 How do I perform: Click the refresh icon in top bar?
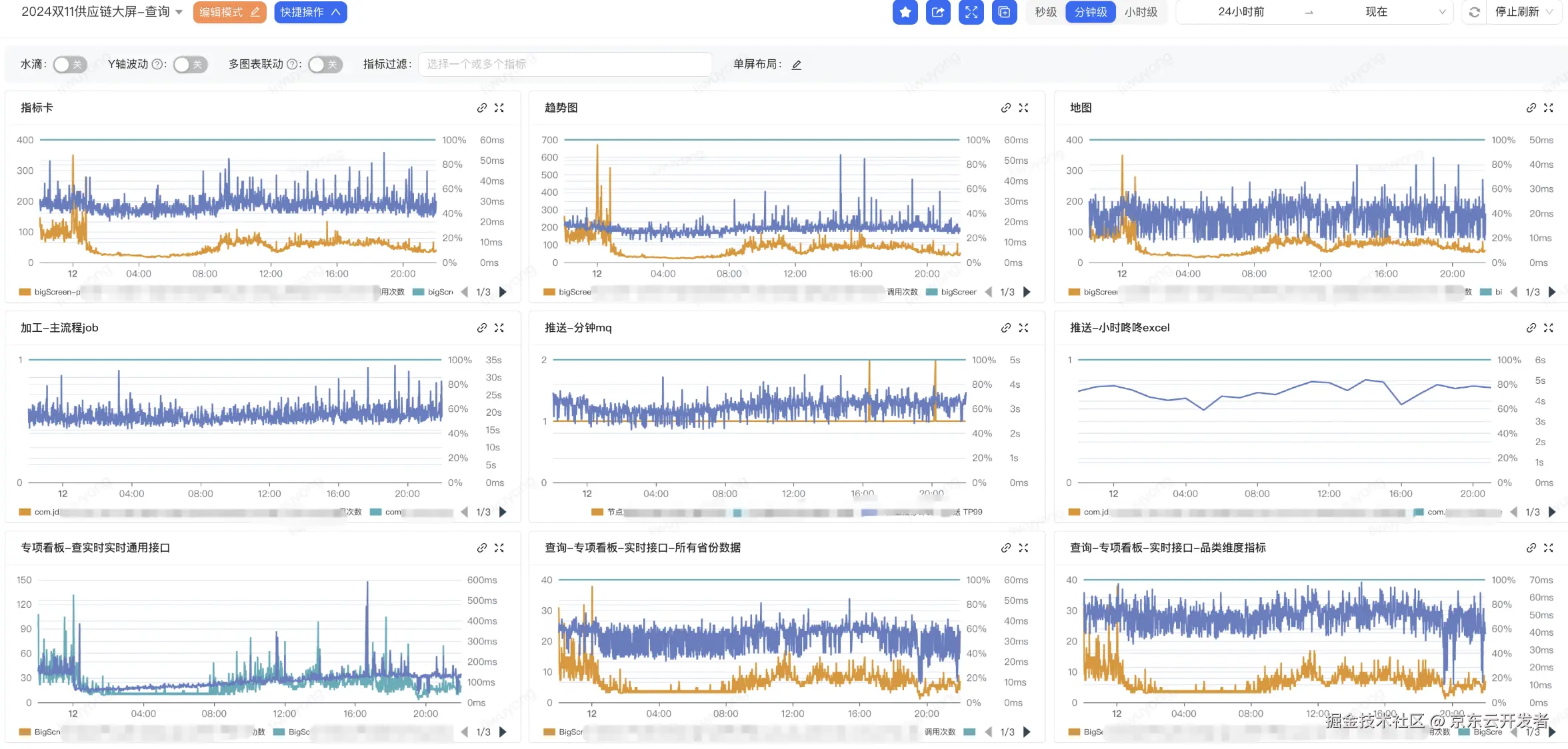pyautogui.click(x=1475, y=12)
